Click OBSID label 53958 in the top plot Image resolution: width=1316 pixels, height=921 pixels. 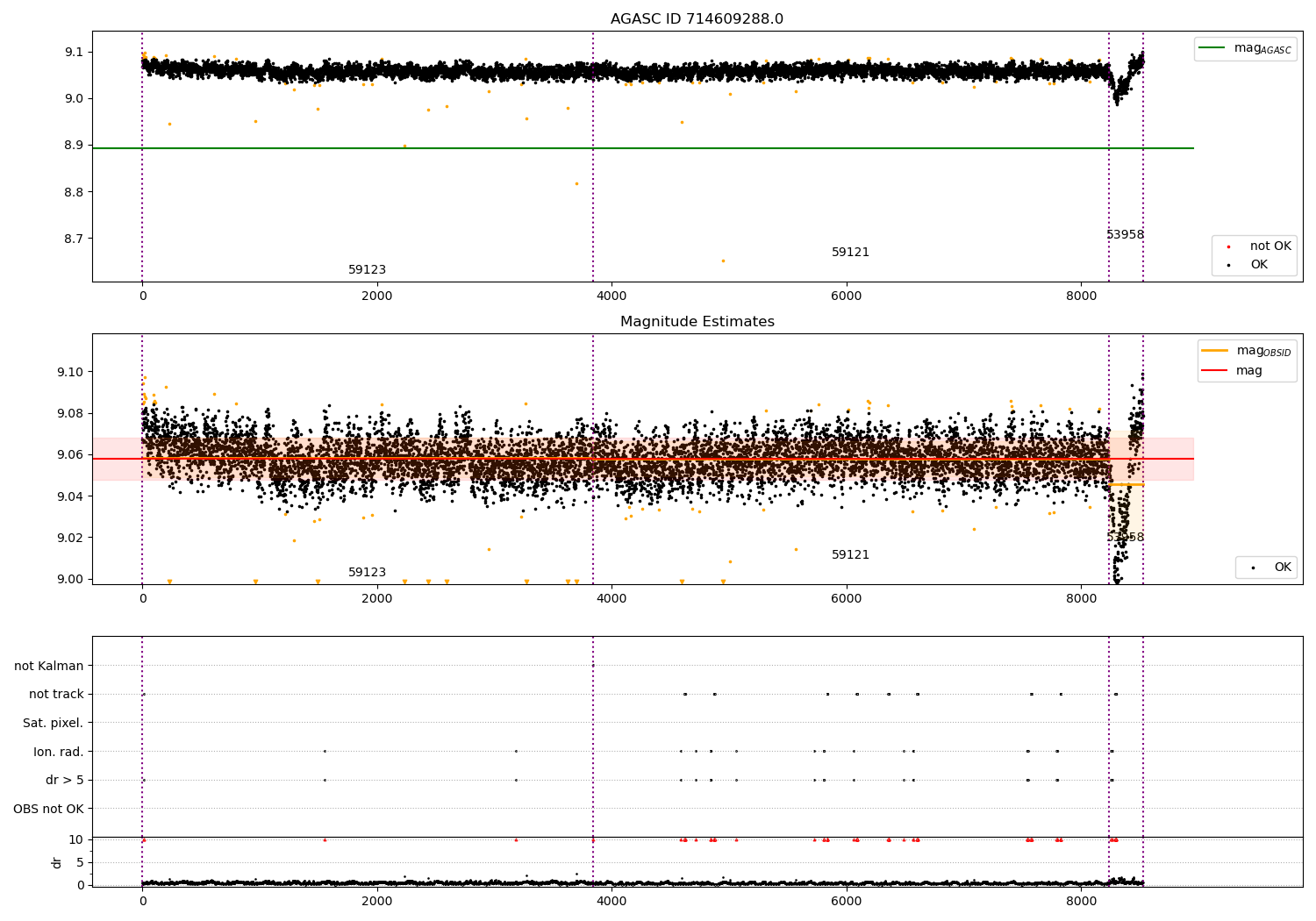click(1125, 235)
